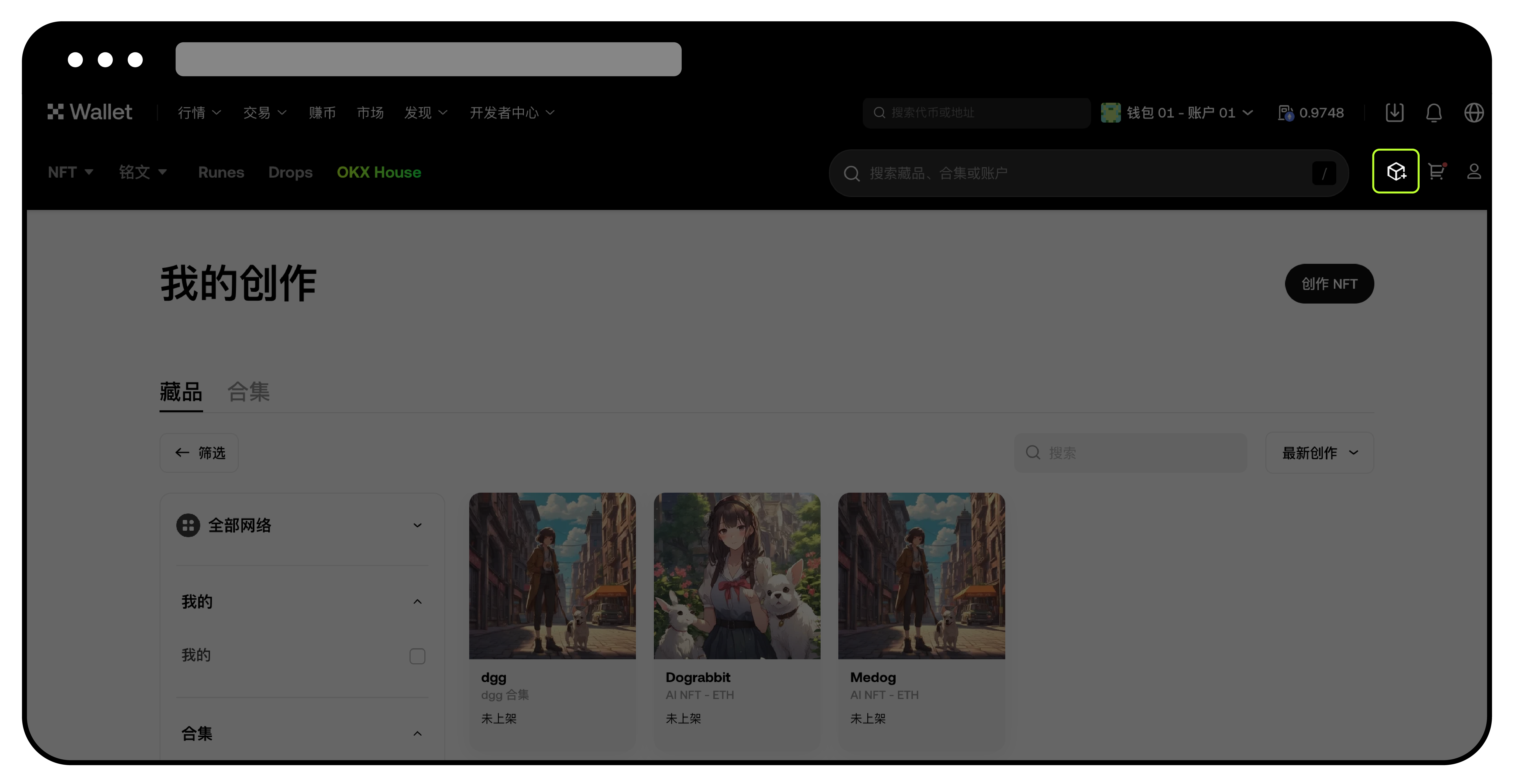Open the 钱包 01 - 账户 01 account dropdown

pos(1177,112)
